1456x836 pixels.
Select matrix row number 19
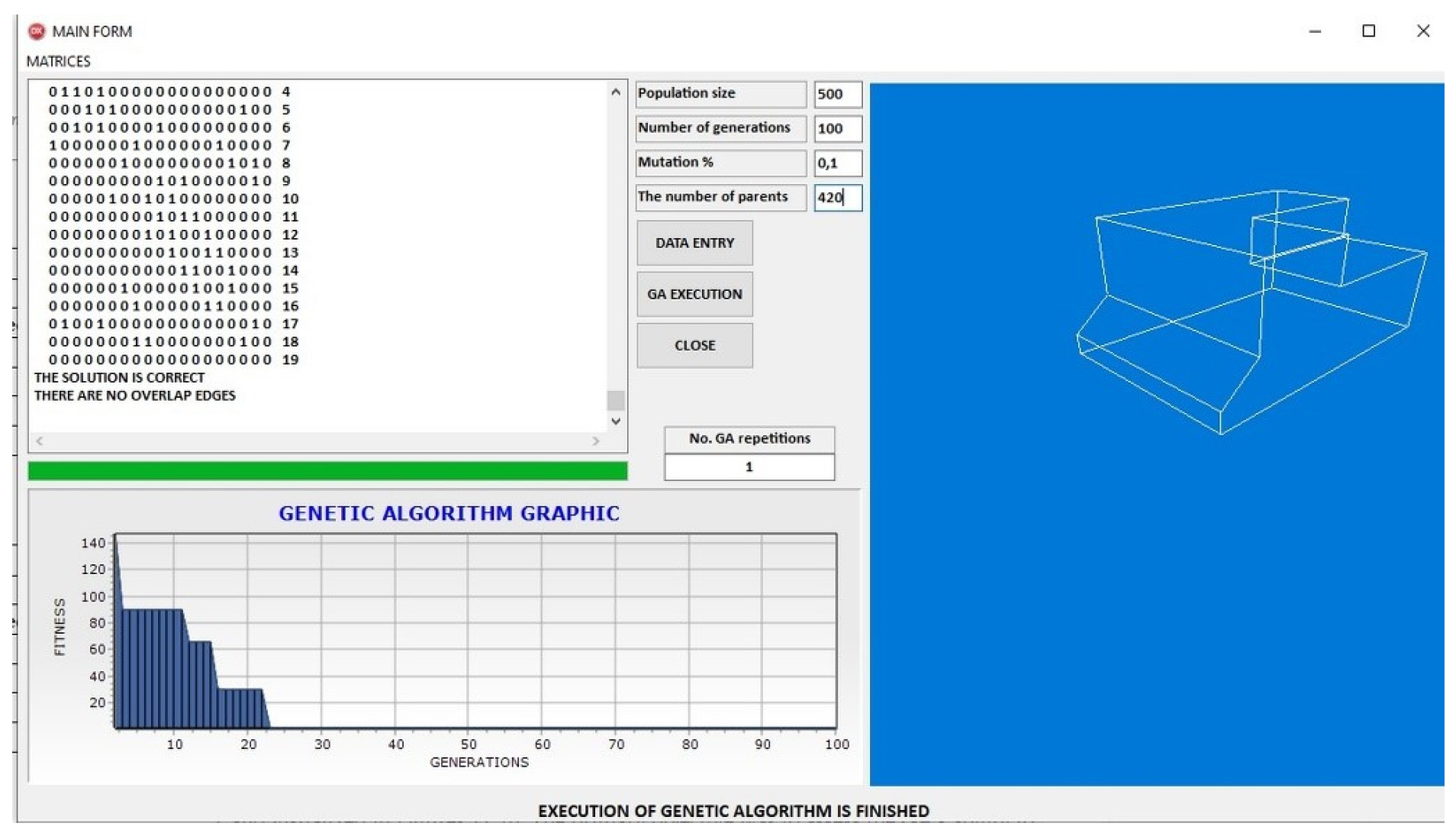[x=174, y=360]
